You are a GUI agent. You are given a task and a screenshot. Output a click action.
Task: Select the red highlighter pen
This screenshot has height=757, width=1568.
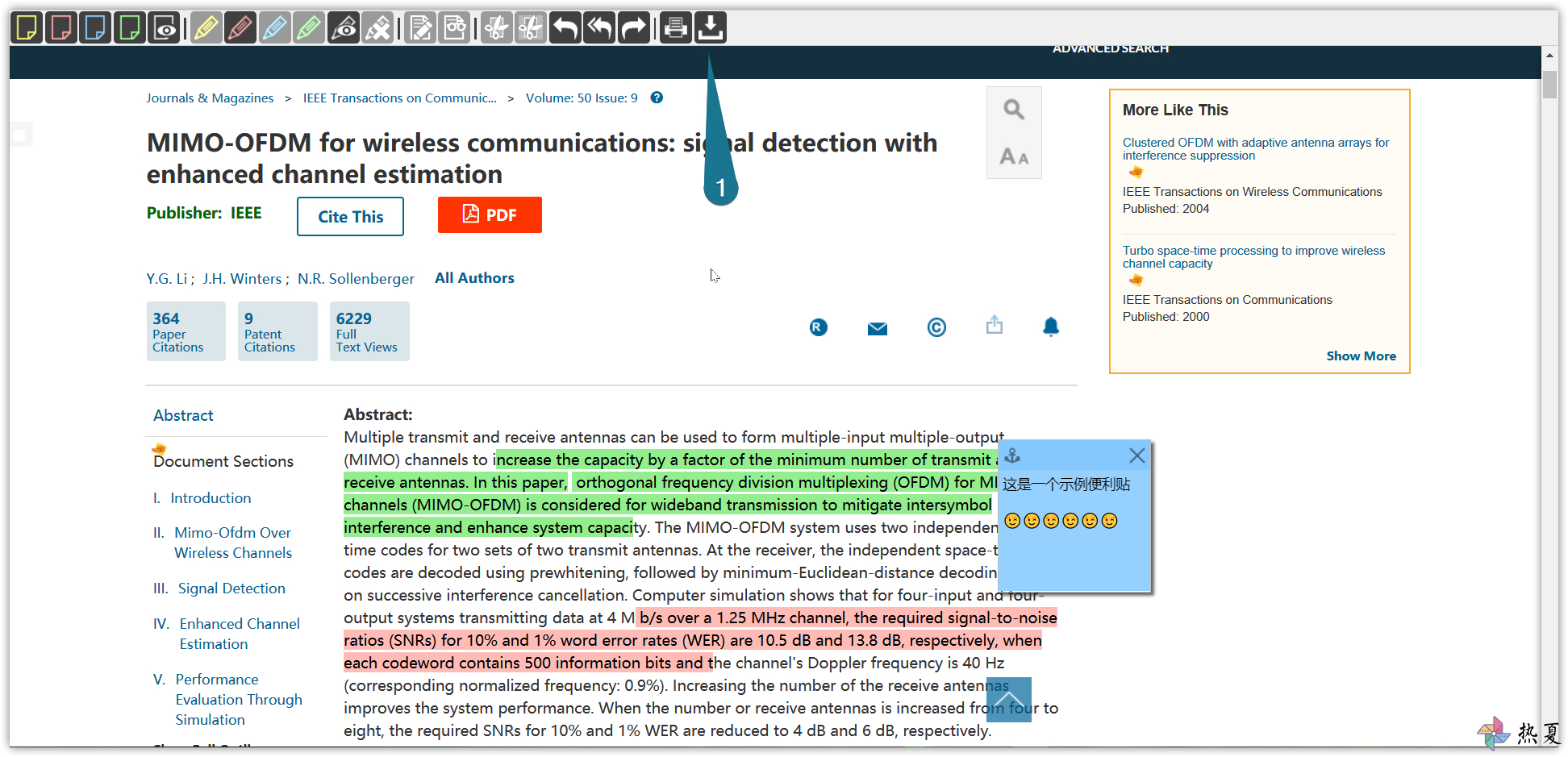pyautogui.click(x=240, y=27)
